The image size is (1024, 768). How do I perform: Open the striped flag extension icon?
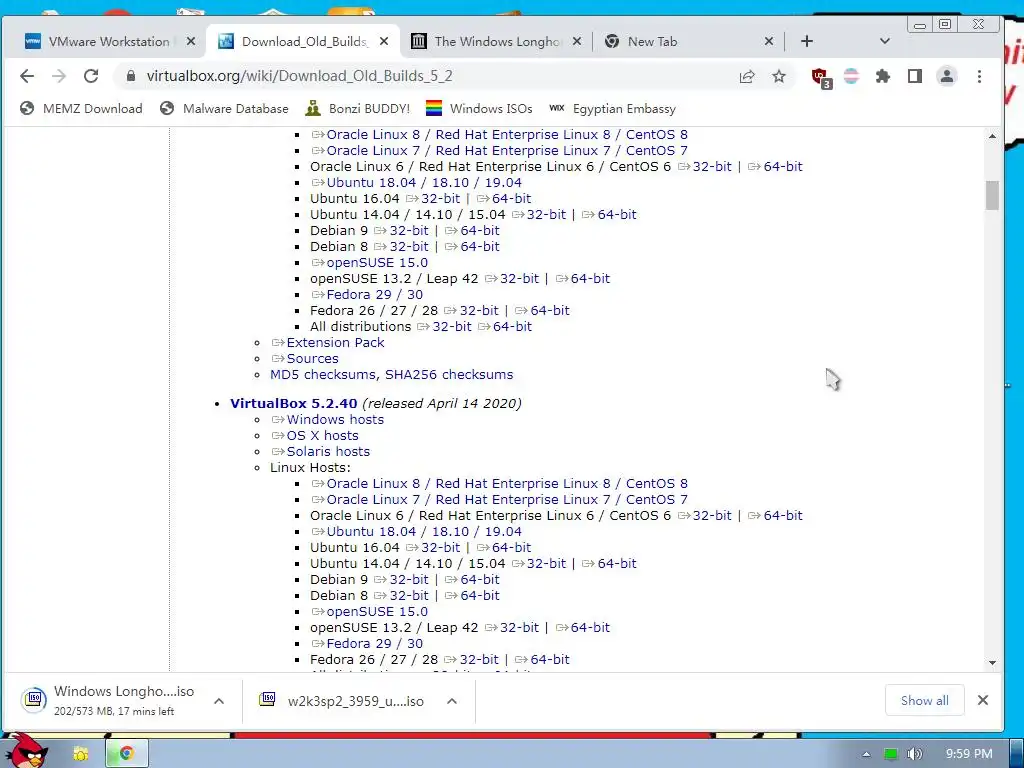pyautogui.click(x=851, y=76)
